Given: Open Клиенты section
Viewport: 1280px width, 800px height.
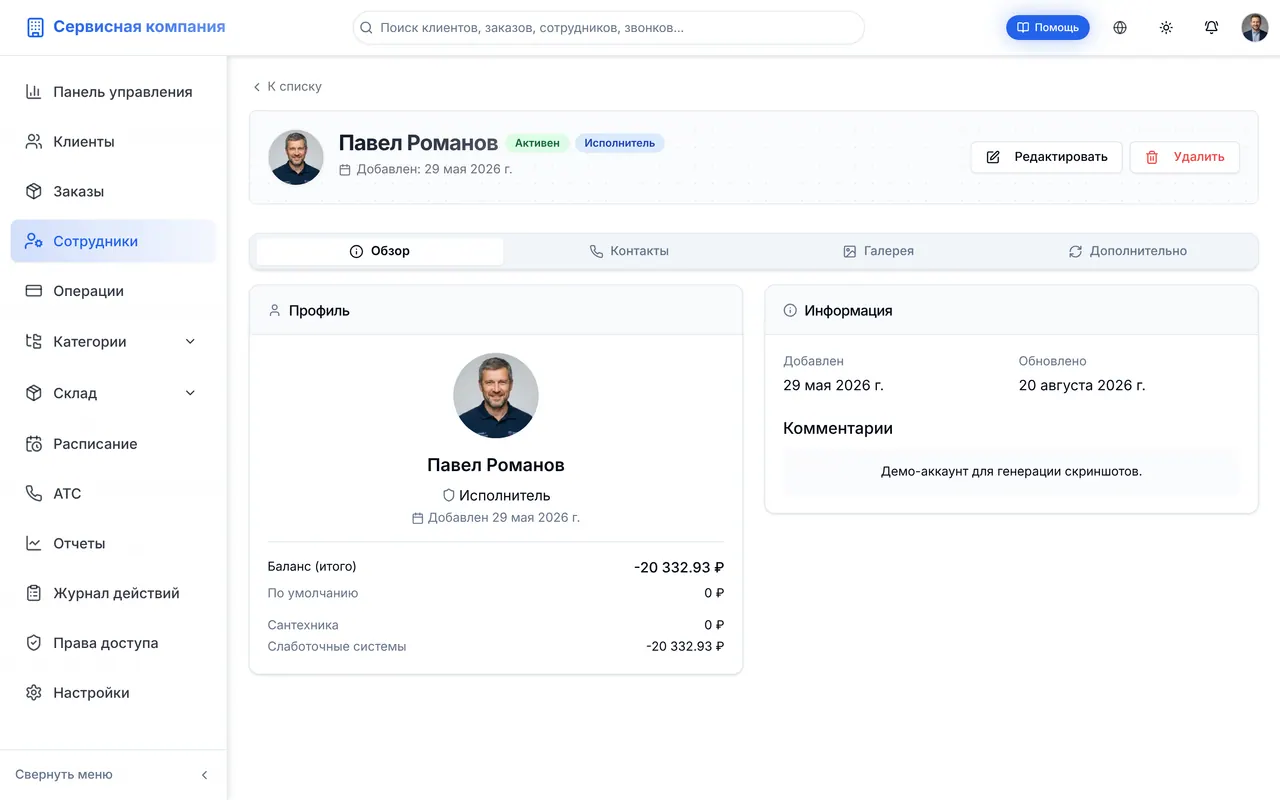Looking at the screenshot, I should pyautogui.click(x=113, y=142).
